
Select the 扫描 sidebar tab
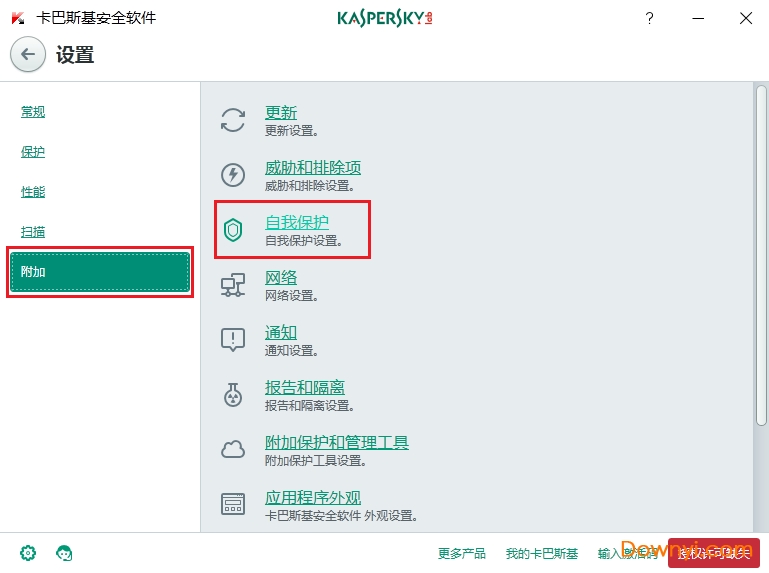33,232
